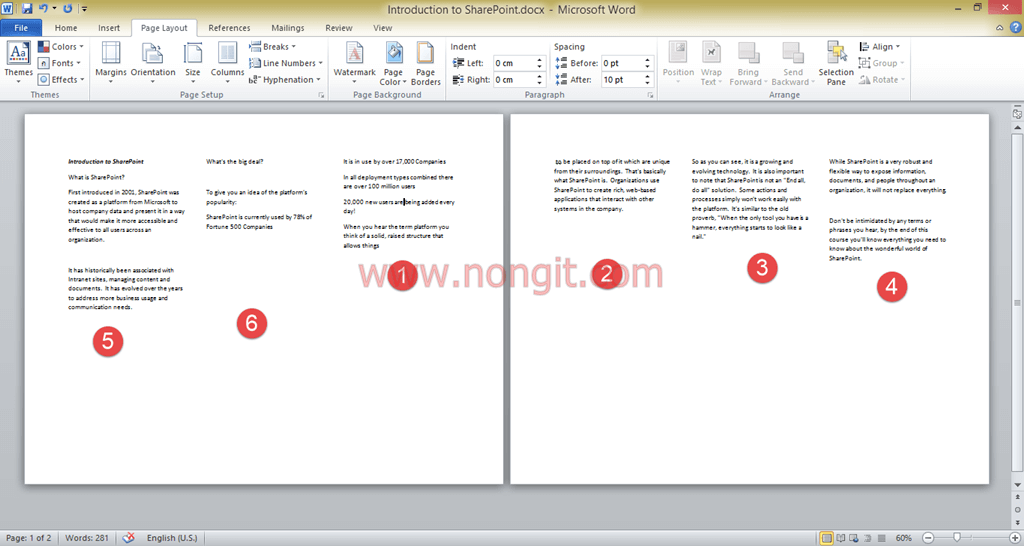Open the Page Setup dialog launcher
1024x546 pixels.
coord(321,95)
